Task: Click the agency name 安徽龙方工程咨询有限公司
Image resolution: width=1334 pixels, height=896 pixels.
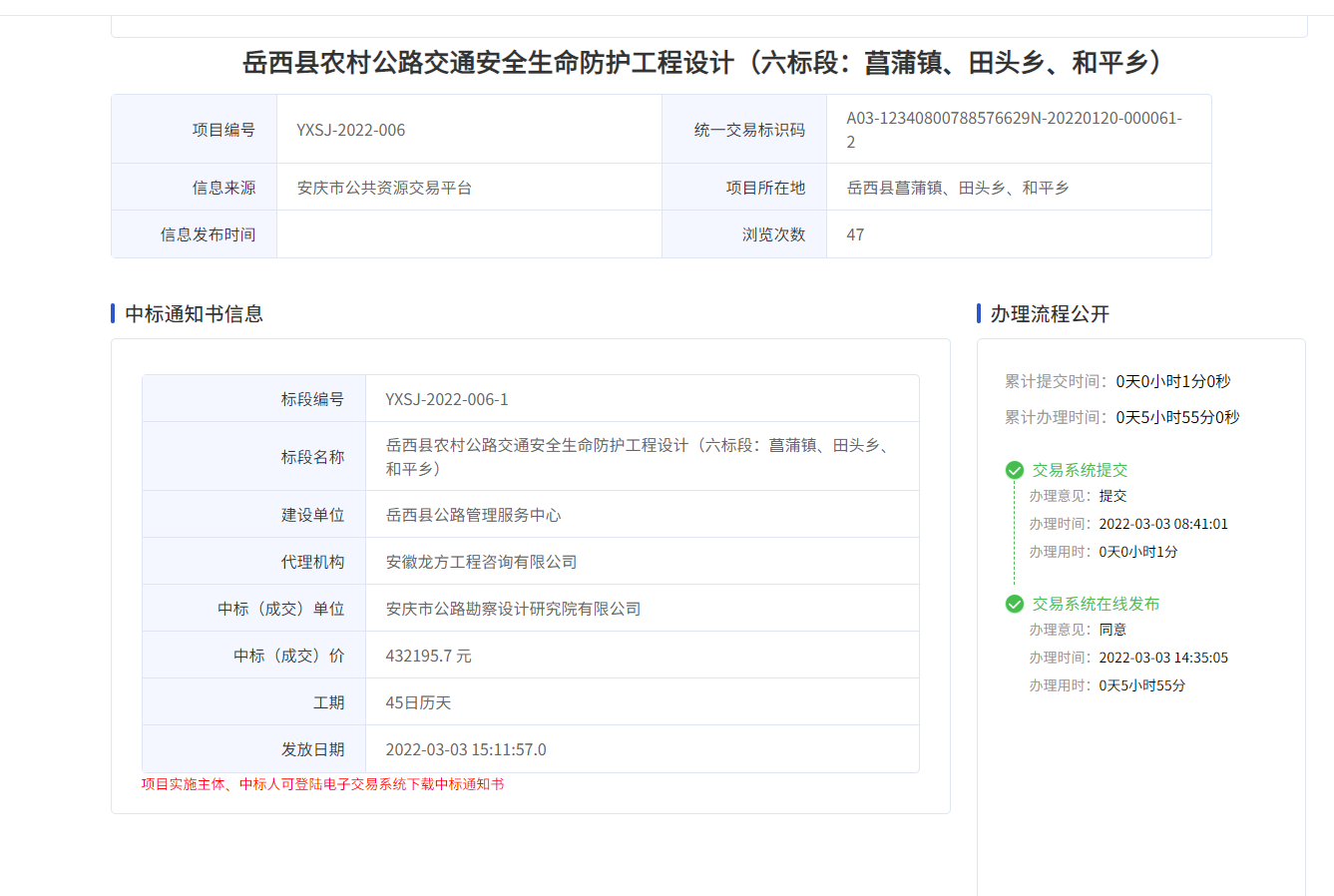Action: point(481,562)
